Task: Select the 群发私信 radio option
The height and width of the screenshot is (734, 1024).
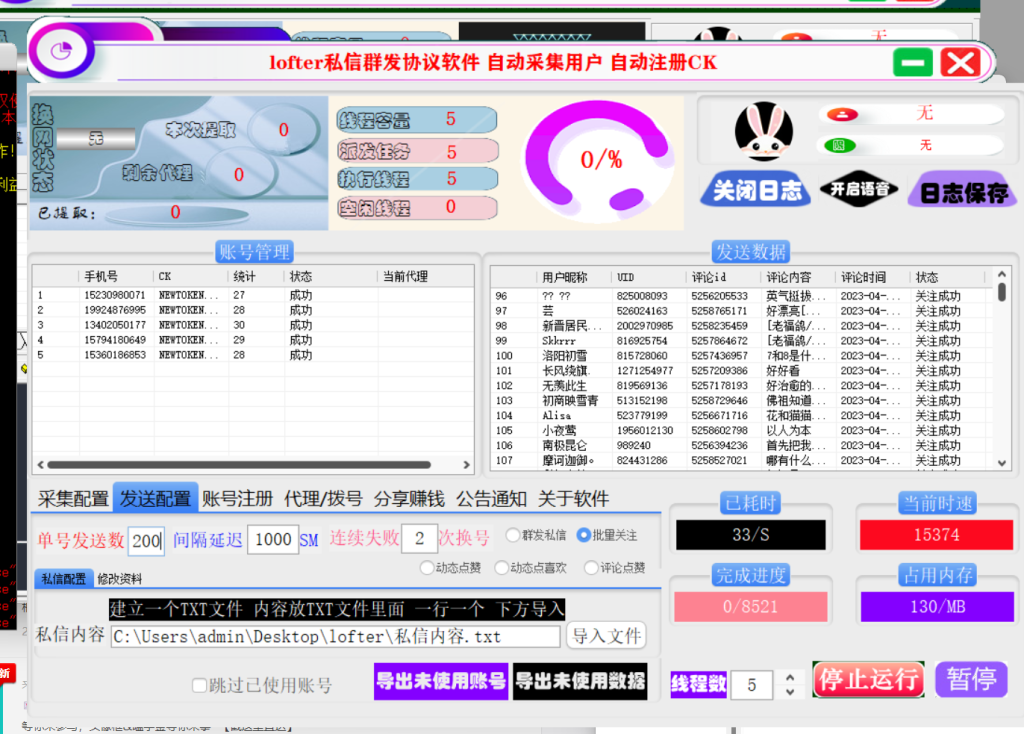Action: click(x=514, y=534)
